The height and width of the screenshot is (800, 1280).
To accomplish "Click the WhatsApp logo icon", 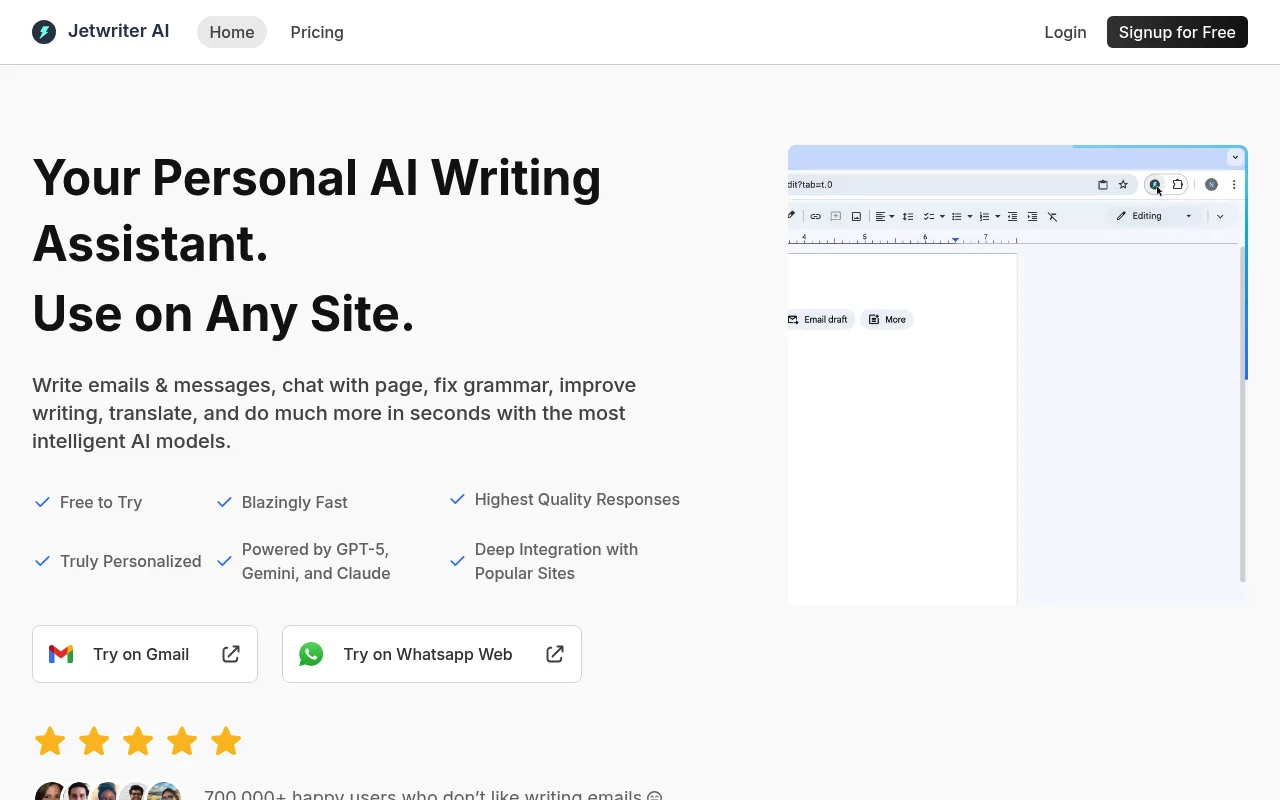I will tap(311, 654).
